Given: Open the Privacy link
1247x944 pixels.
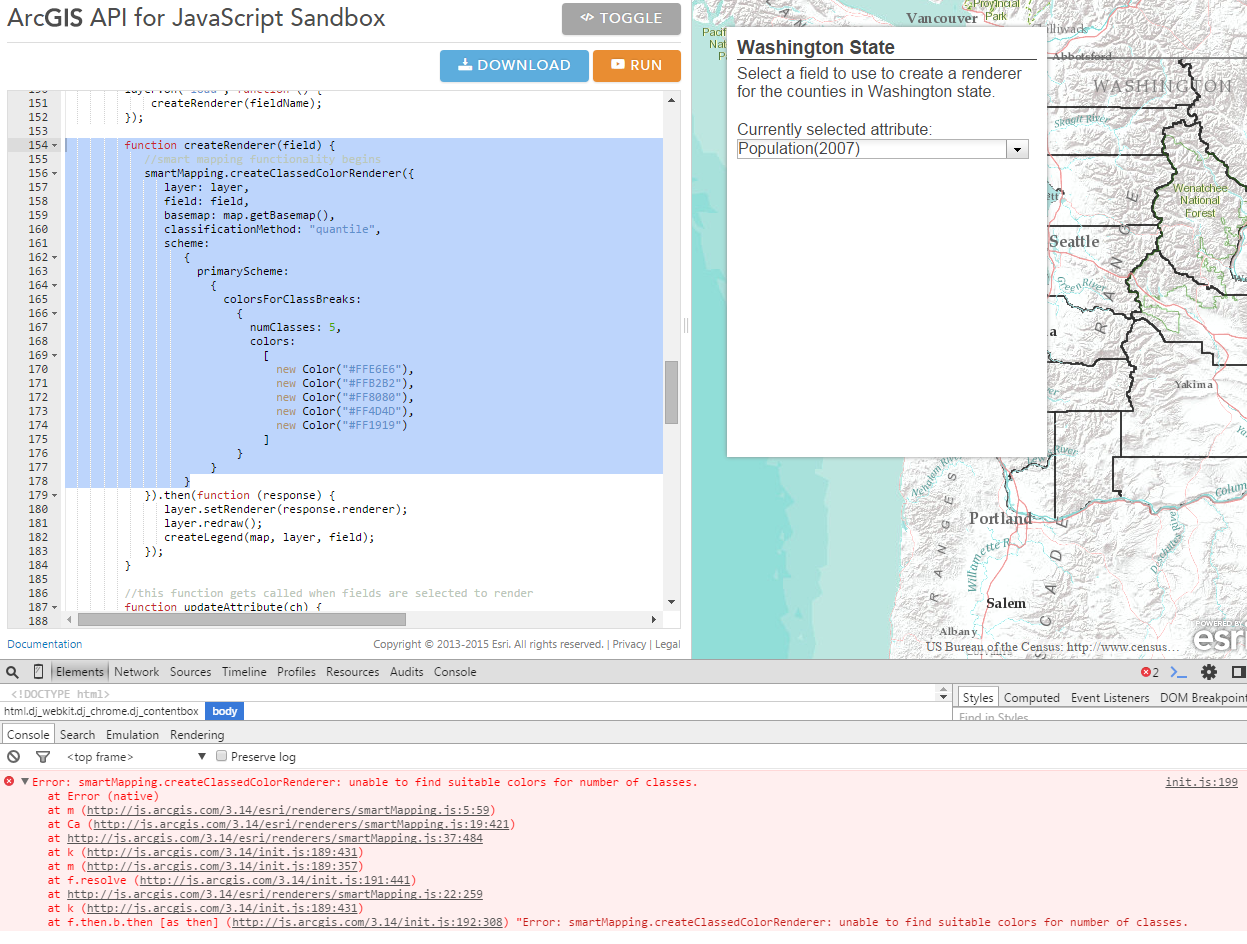Looking at the screenshot, I should click(x=629, y=644).
